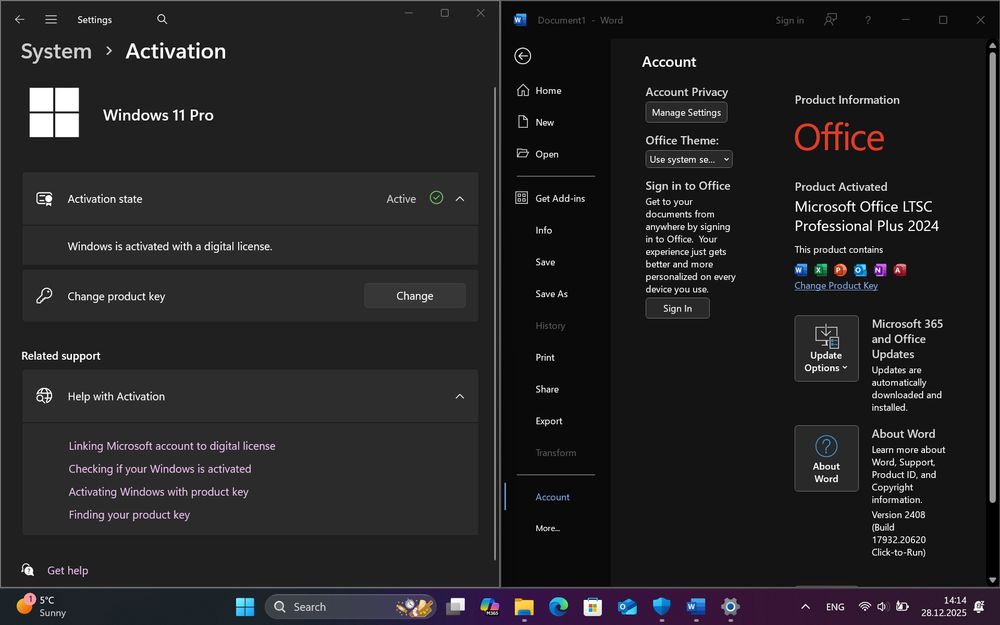
Task: Open Linking Microsoft account to digital license
Action: pos(172,446)
